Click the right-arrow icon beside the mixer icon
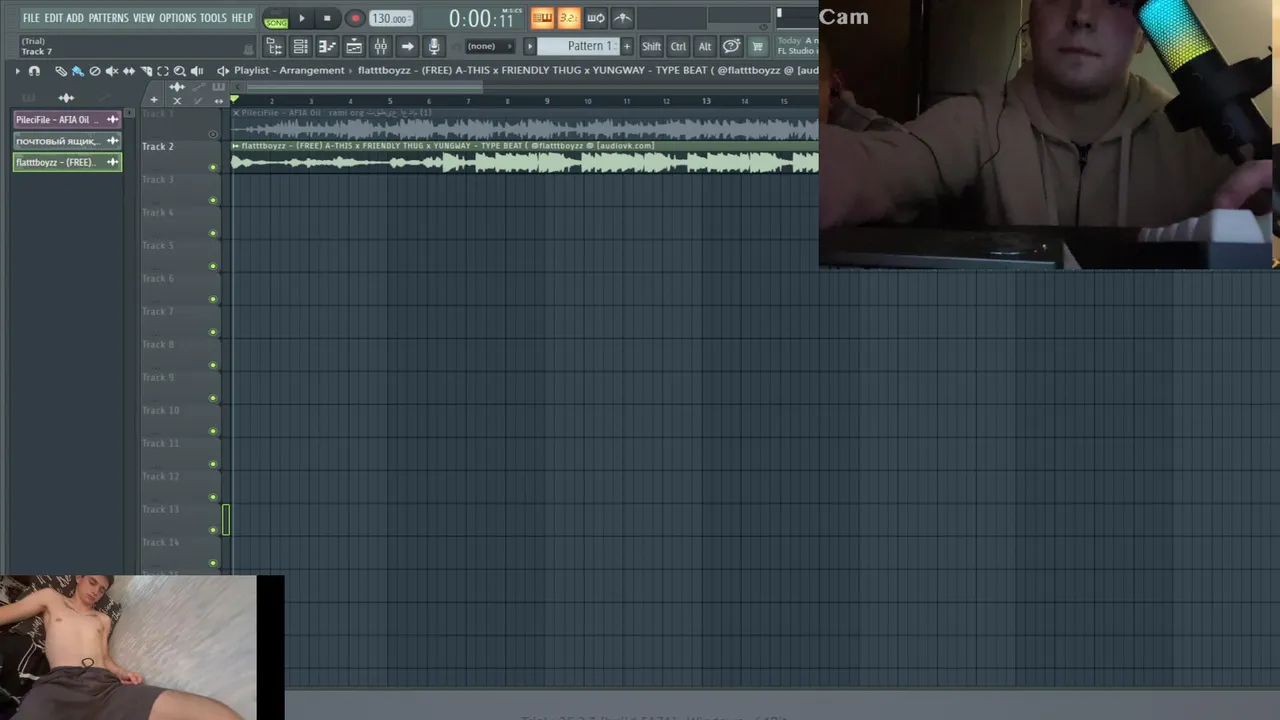 coord(407,46)
